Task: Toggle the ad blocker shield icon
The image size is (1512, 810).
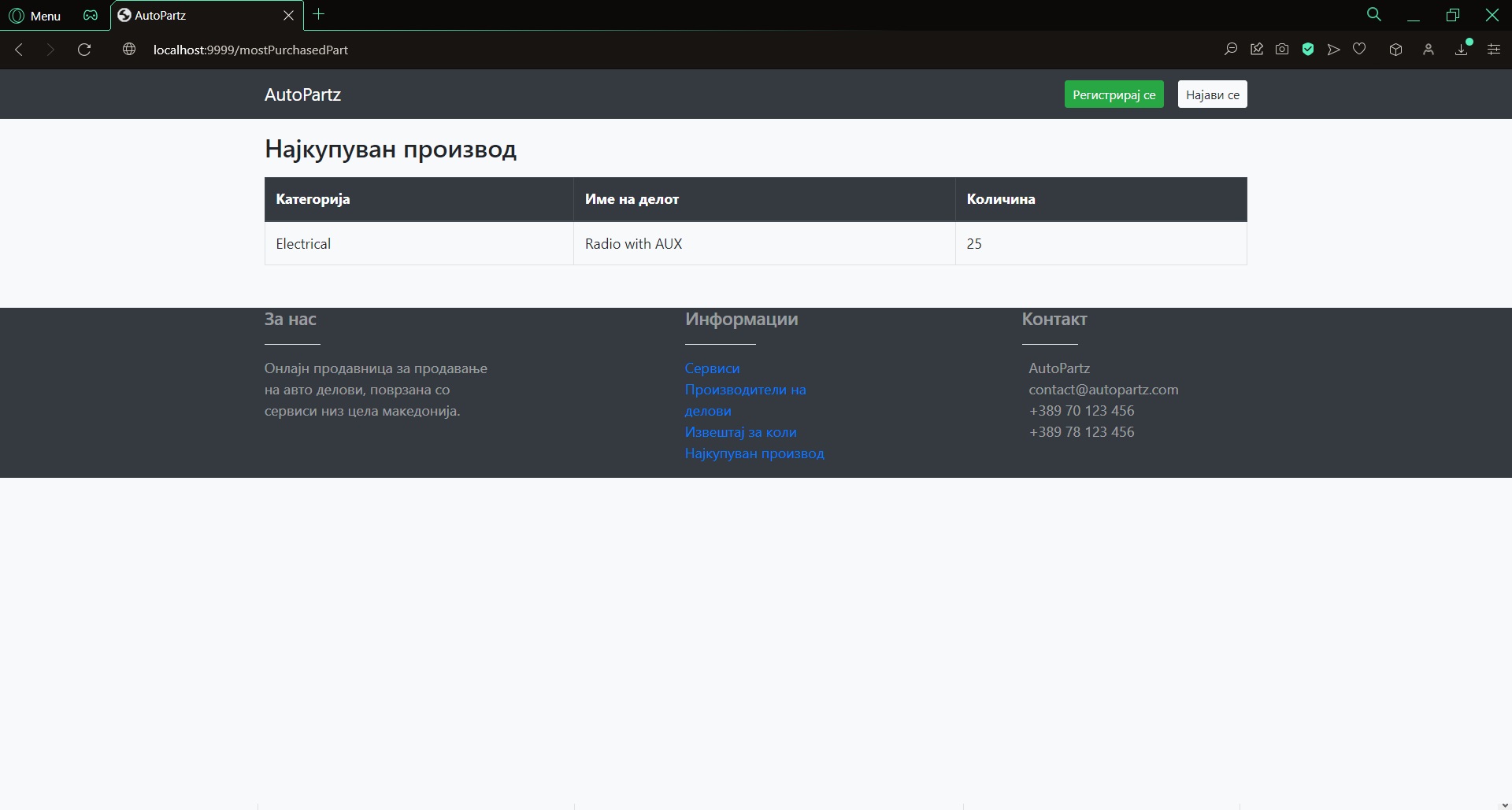Action: [x=1308, y=50]
